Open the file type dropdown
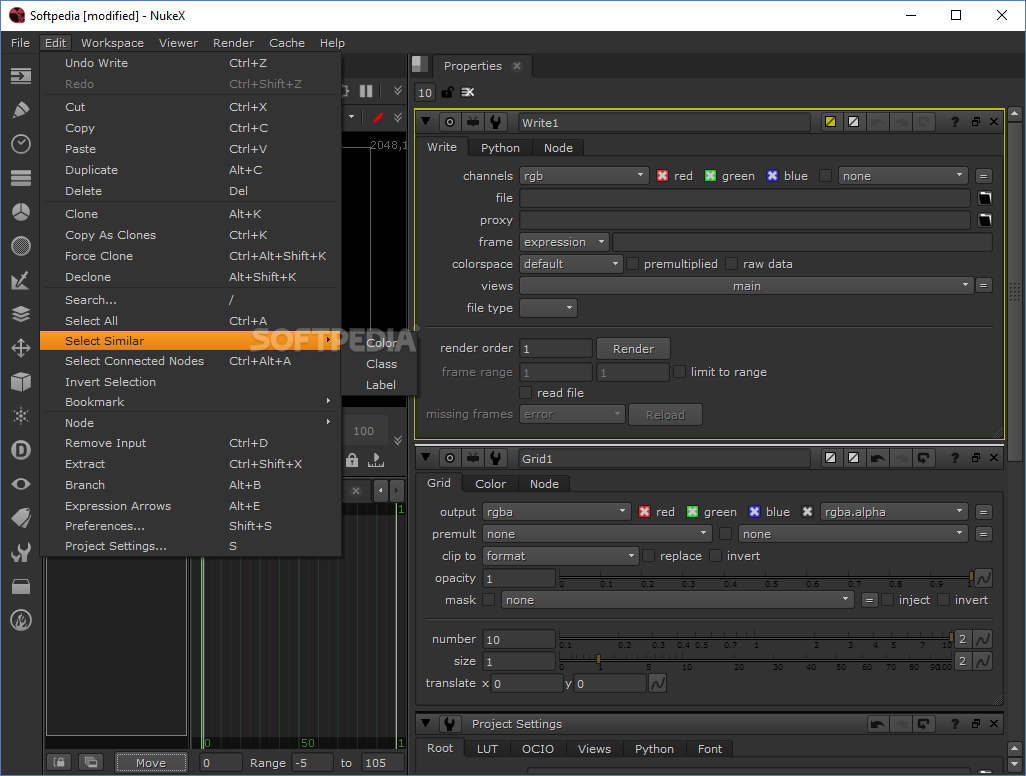This screenshot has height=776, width=1026. pos(548,308)
